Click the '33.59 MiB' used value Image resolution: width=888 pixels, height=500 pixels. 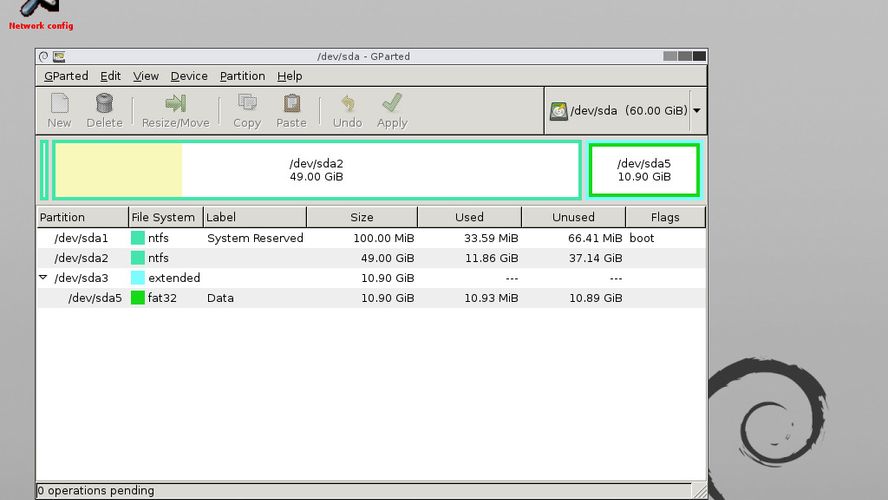491,238
